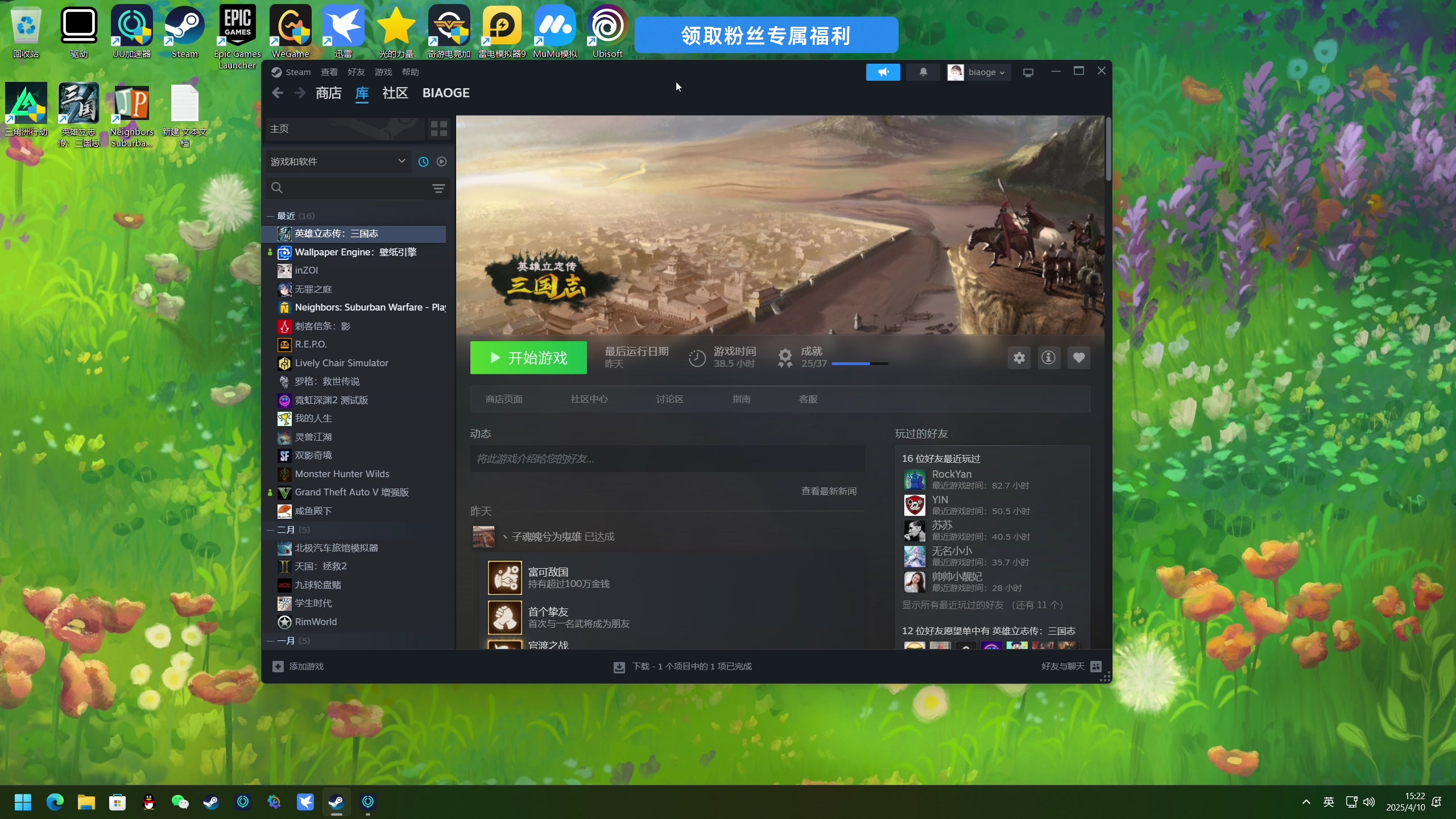Select RimWorld in the library list
Image resolution: width=1456 pixels, height=819 pixels.
pos(316,622)
